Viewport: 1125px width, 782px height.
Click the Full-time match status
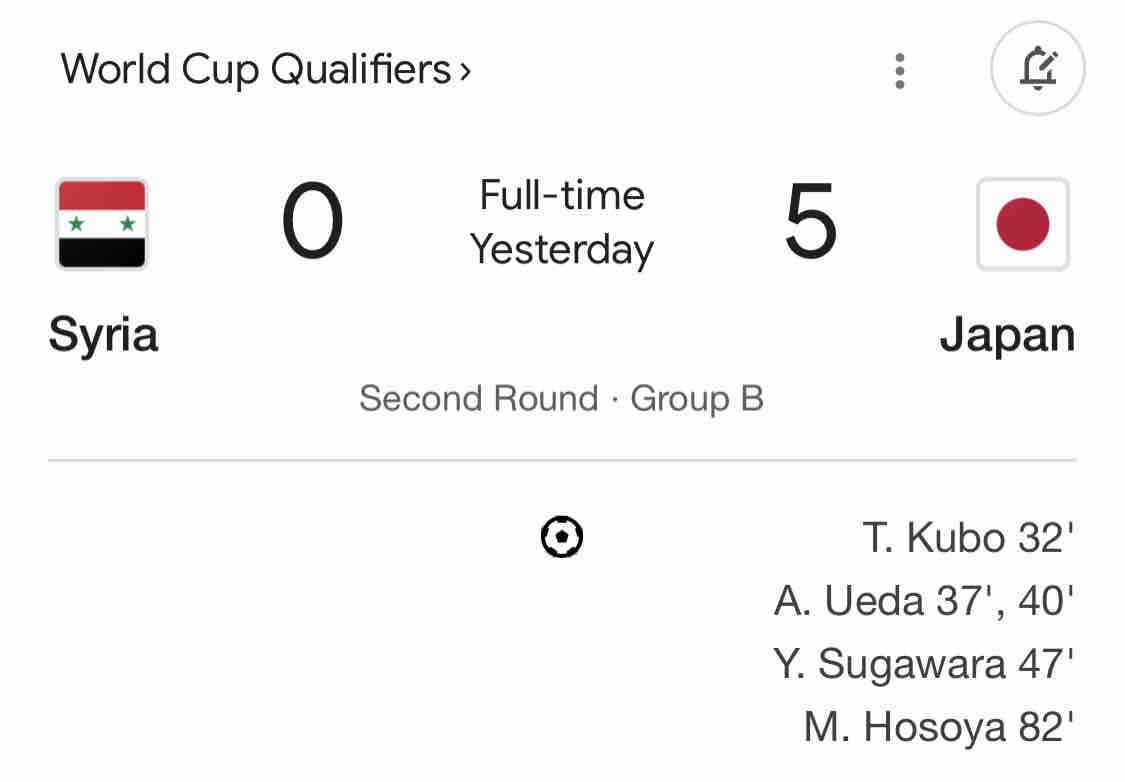coord(562,195)
